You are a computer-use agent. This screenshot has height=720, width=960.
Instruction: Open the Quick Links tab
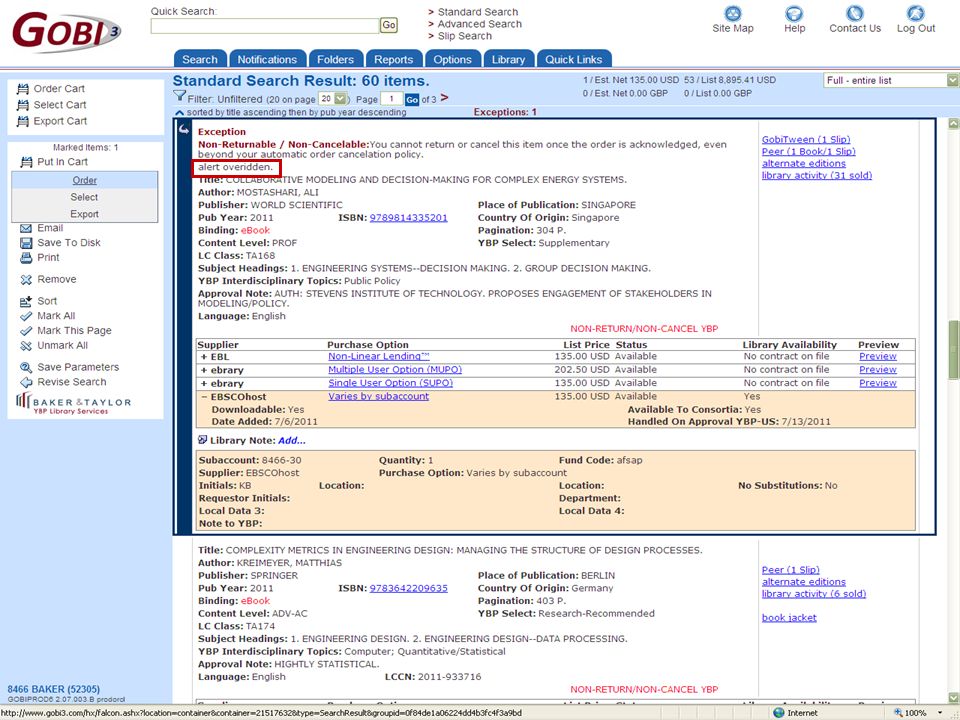(574, 59)
